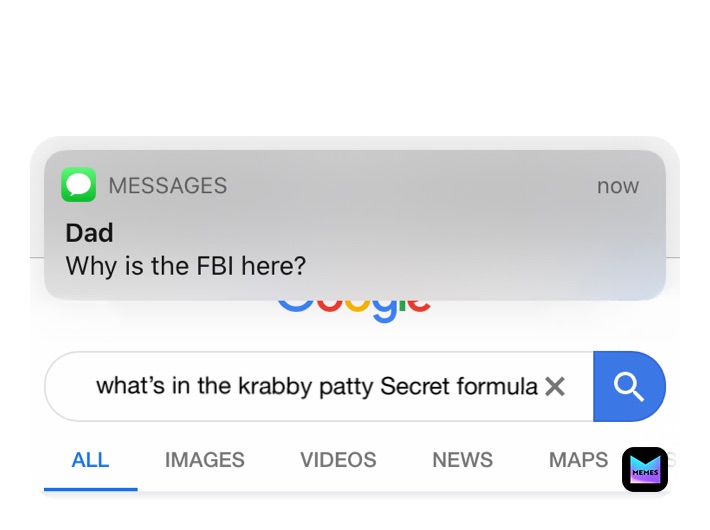This screenshot has width=710, height=530.
Task: Click the blue underline beneath ALL
Action: click(x=90, y=489)
